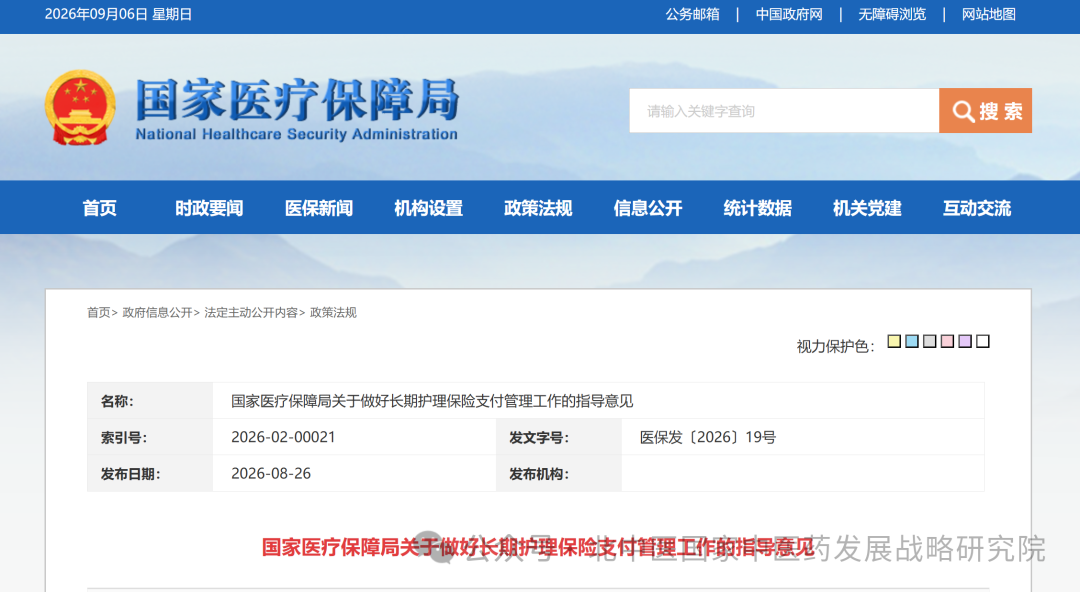Image resolution: width=1080 pixels, height=592 pixels.
Task: Click the date 2026年09月06日 星期日
Action: tap(118, 14)
